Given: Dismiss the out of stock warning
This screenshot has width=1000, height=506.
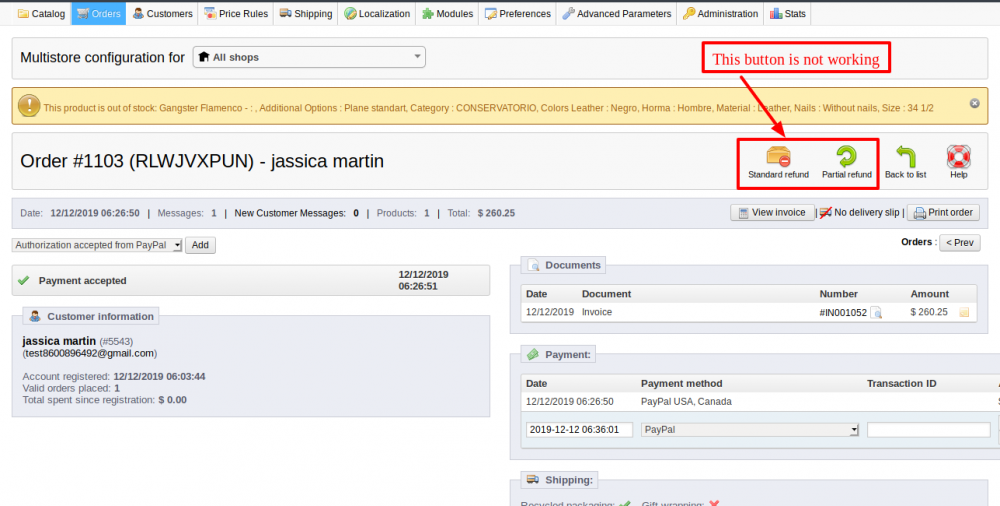Looking at the screenshot, I should point(974,103).
